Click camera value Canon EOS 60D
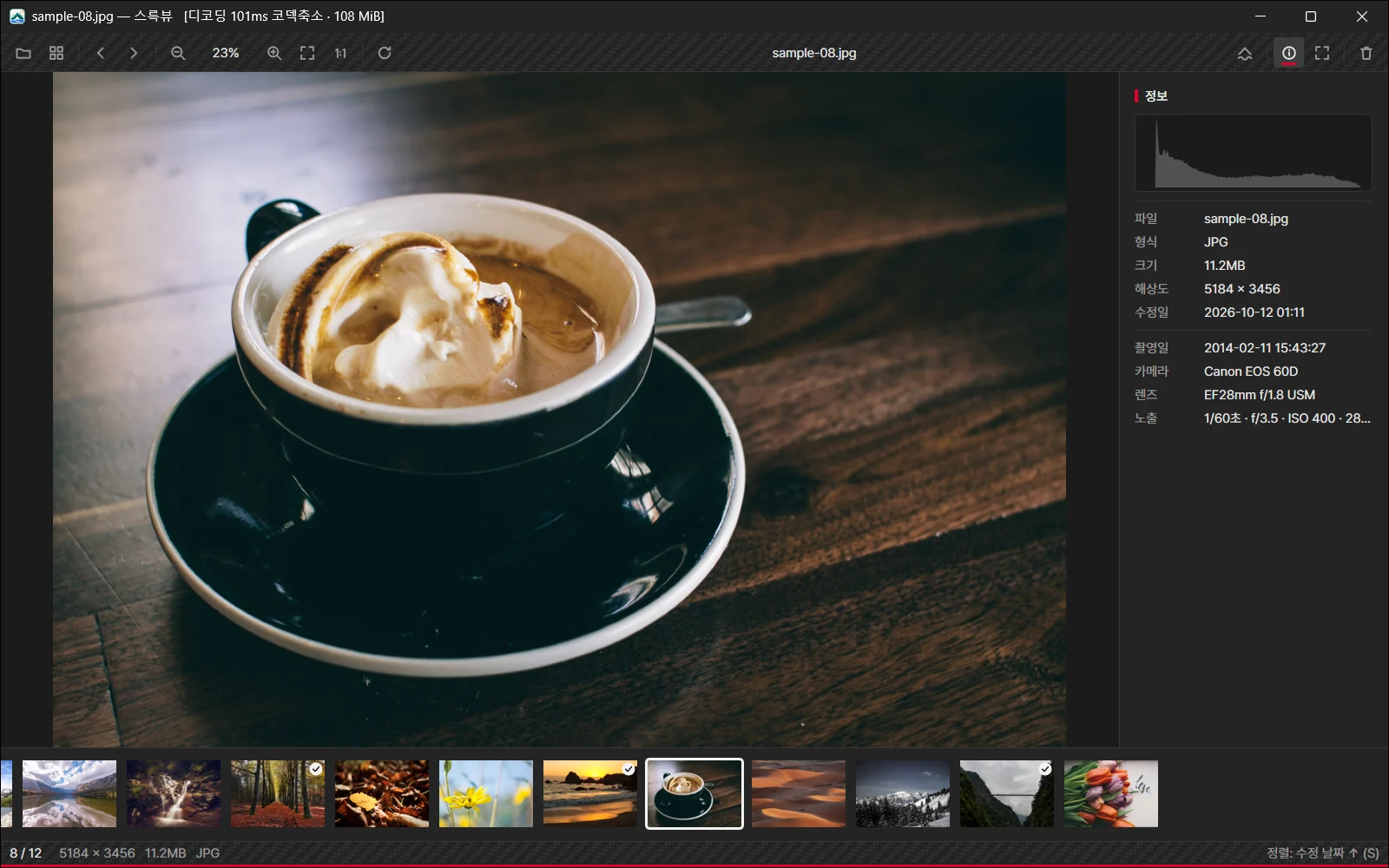 [1251, 372]
